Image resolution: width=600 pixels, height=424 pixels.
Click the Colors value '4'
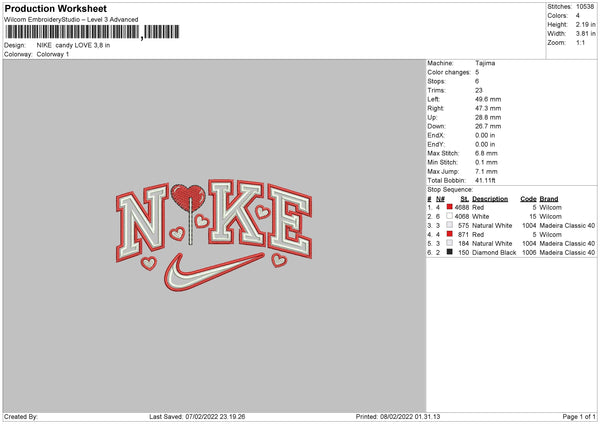(578, 16)
